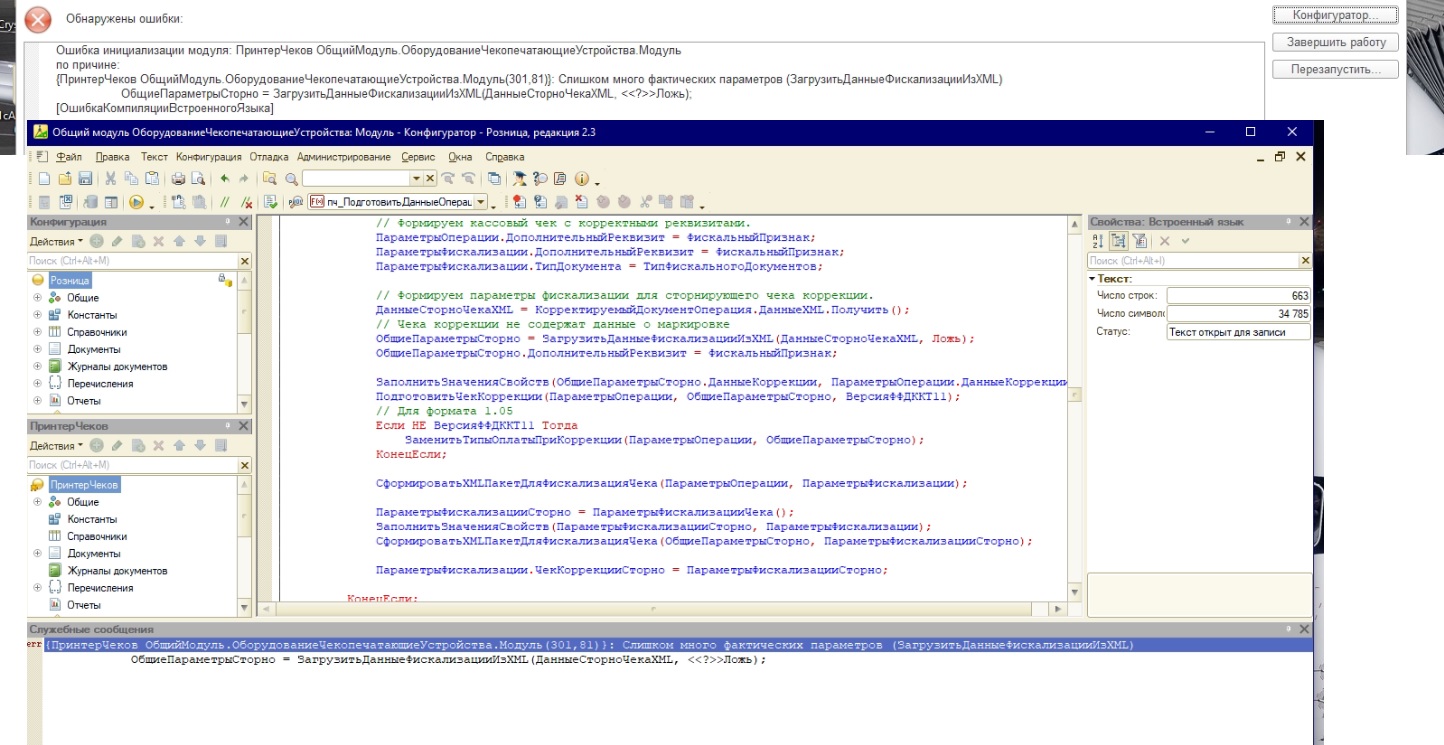Toggle the properties filter funnel button
Viewport: 1444px width, 745px height.
coord(1140,241)
